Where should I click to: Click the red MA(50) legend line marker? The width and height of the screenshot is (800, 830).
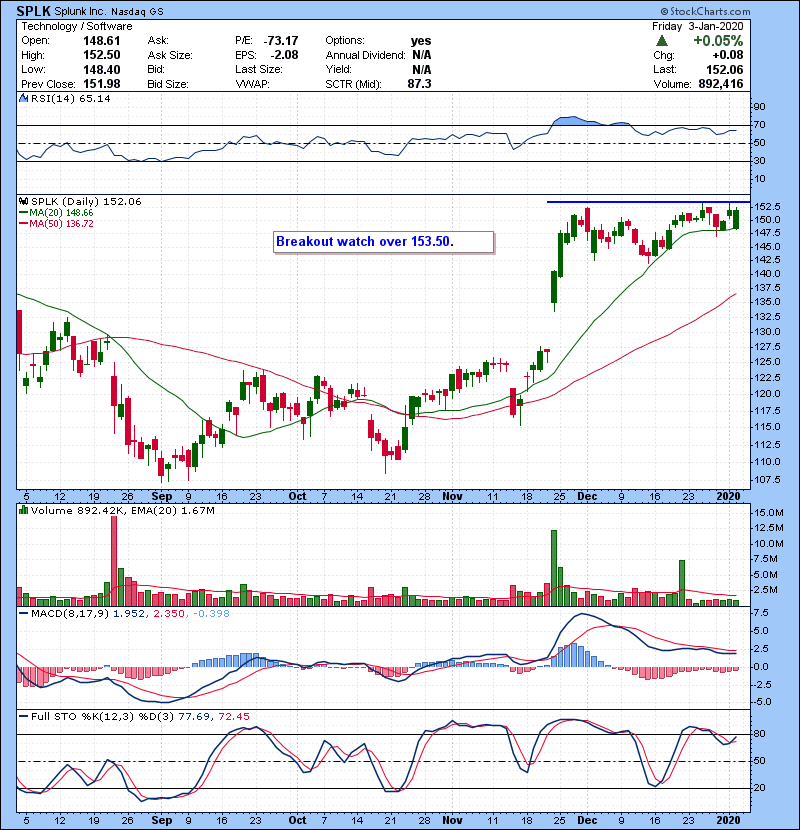pos(24,224)
